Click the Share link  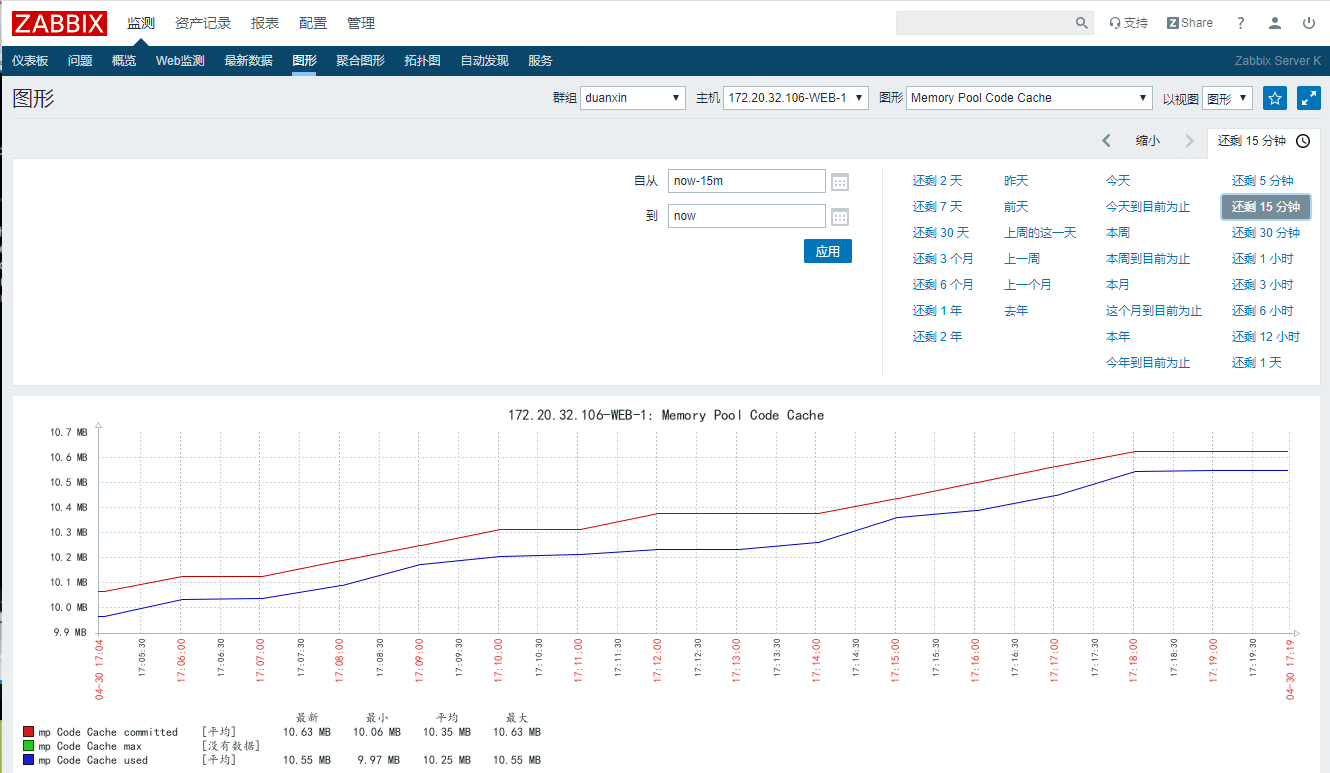click(x=1189, y=23)
